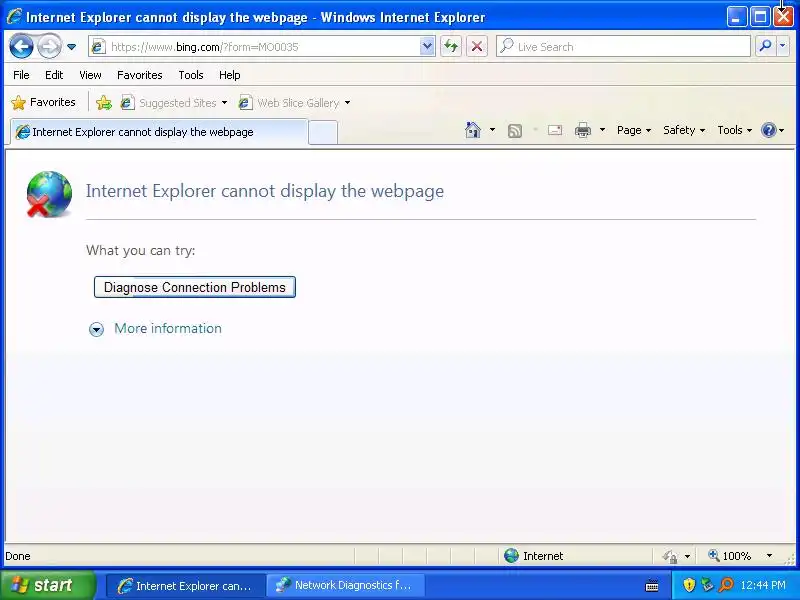Open Suggested Sites link

point(173,103)
